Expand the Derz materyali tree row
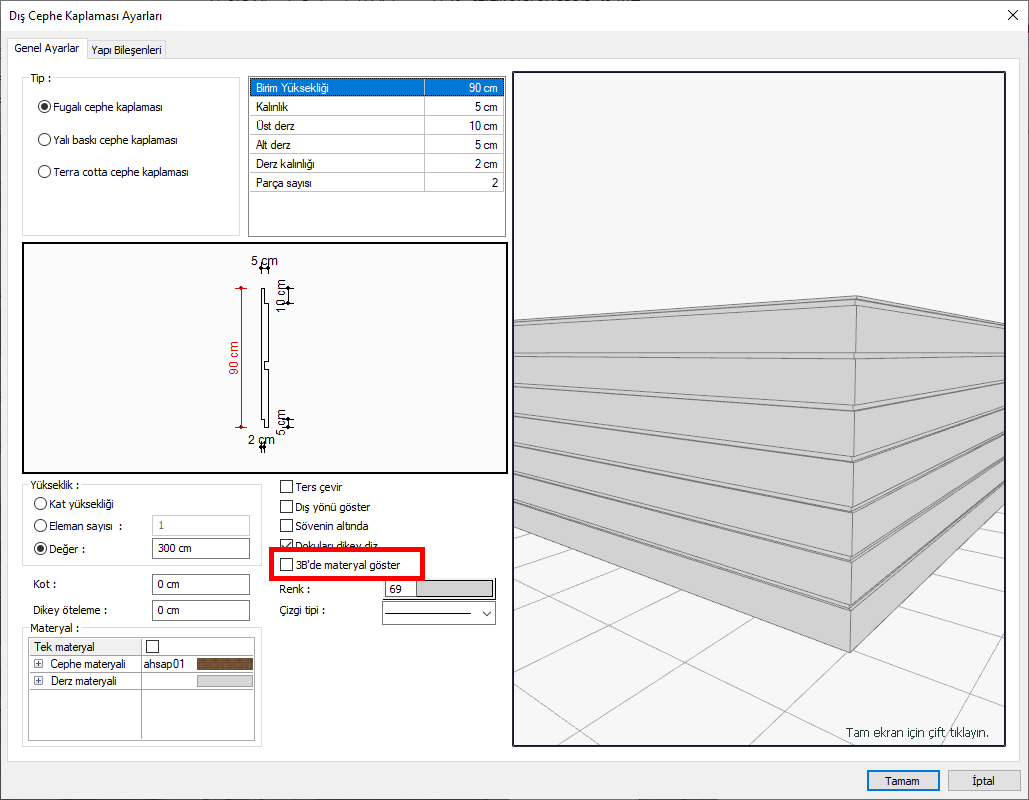This screenshot has height=800, width=1029. click(38, 681)
